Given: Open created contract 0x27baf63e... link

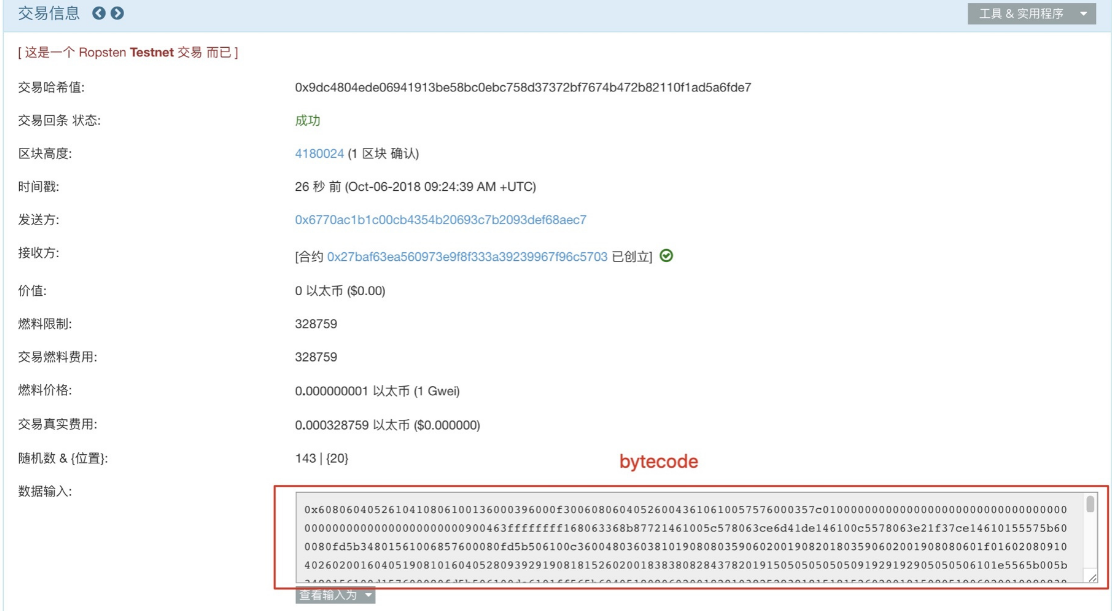Looking at the screenshot, I should [467, 257].
